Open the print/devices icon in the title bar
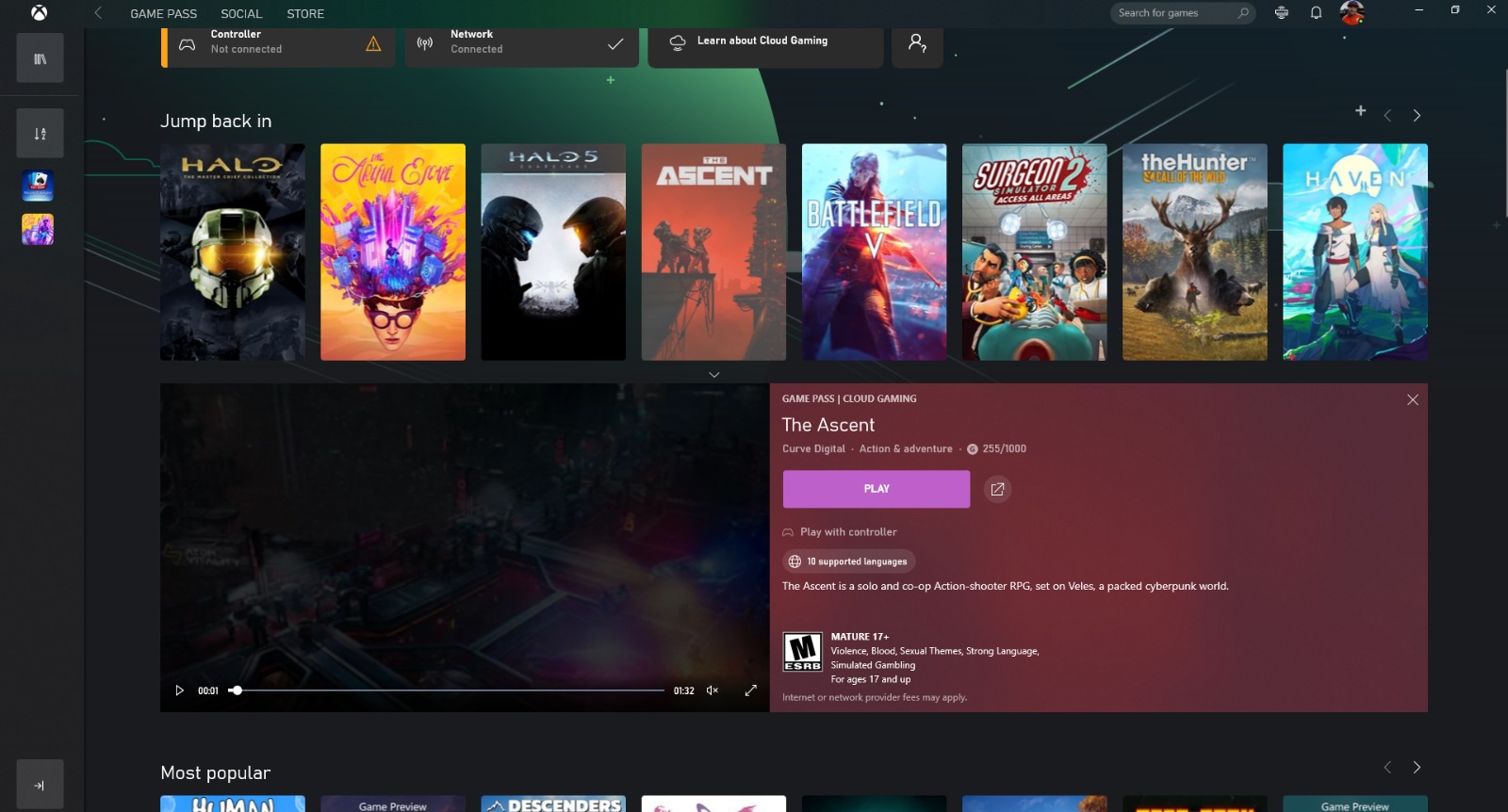 click(1281, 13)
